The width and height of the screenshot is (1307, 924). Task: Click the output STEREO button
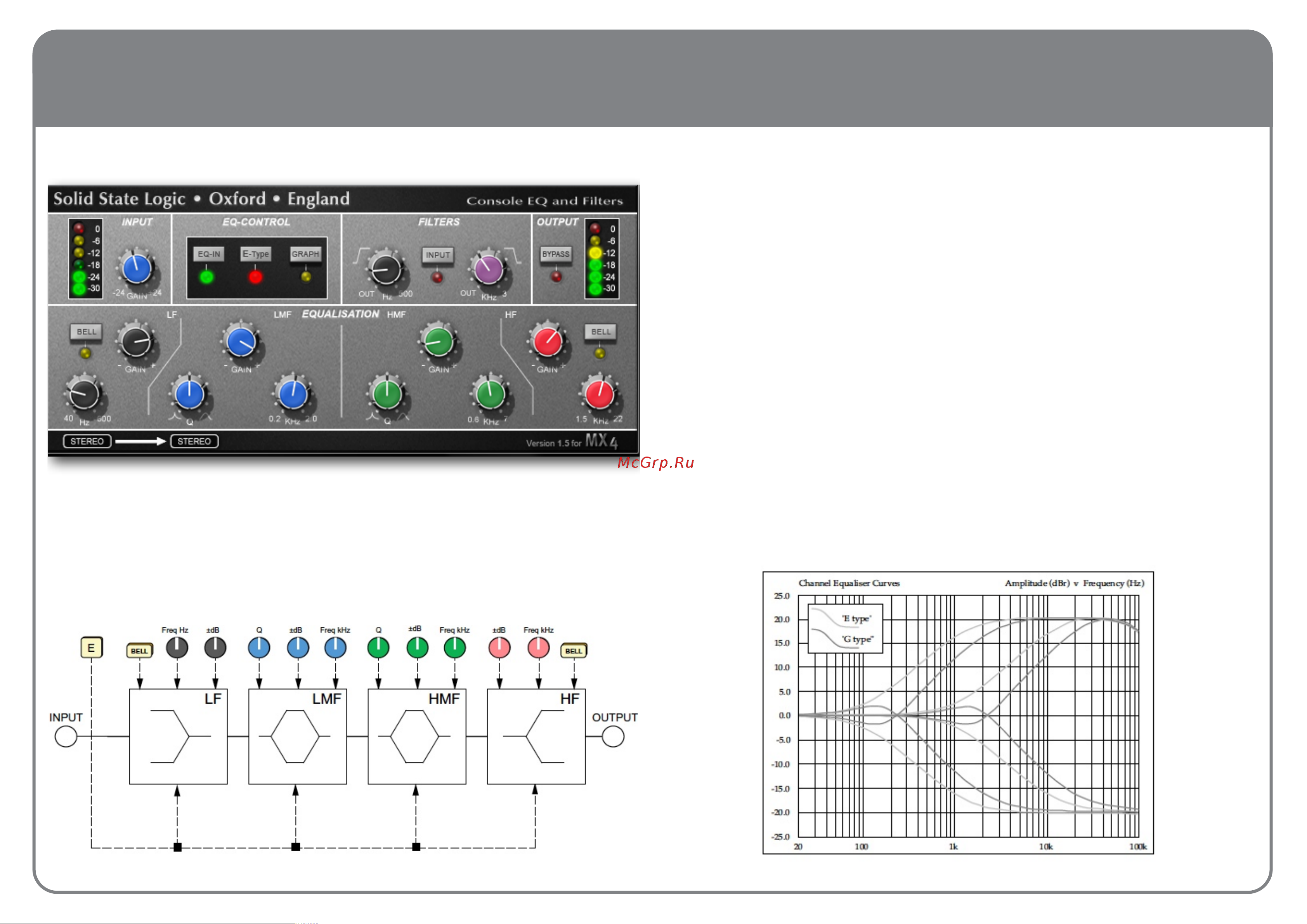coord(194,441)
